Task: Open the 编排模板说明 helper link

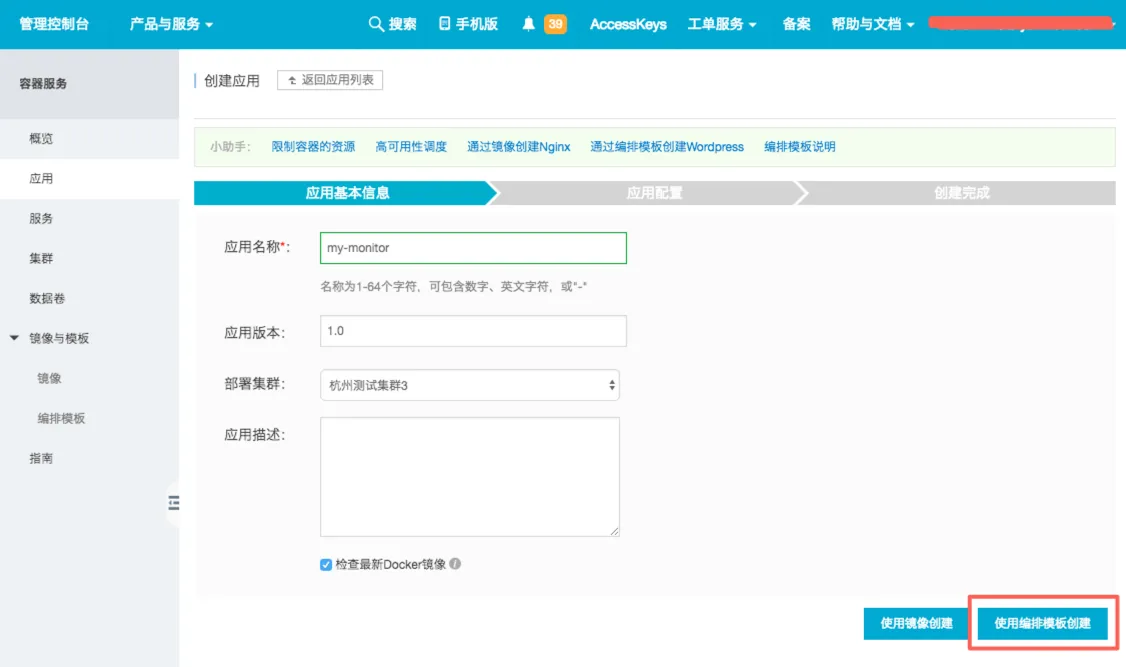Action: point(799,146)
